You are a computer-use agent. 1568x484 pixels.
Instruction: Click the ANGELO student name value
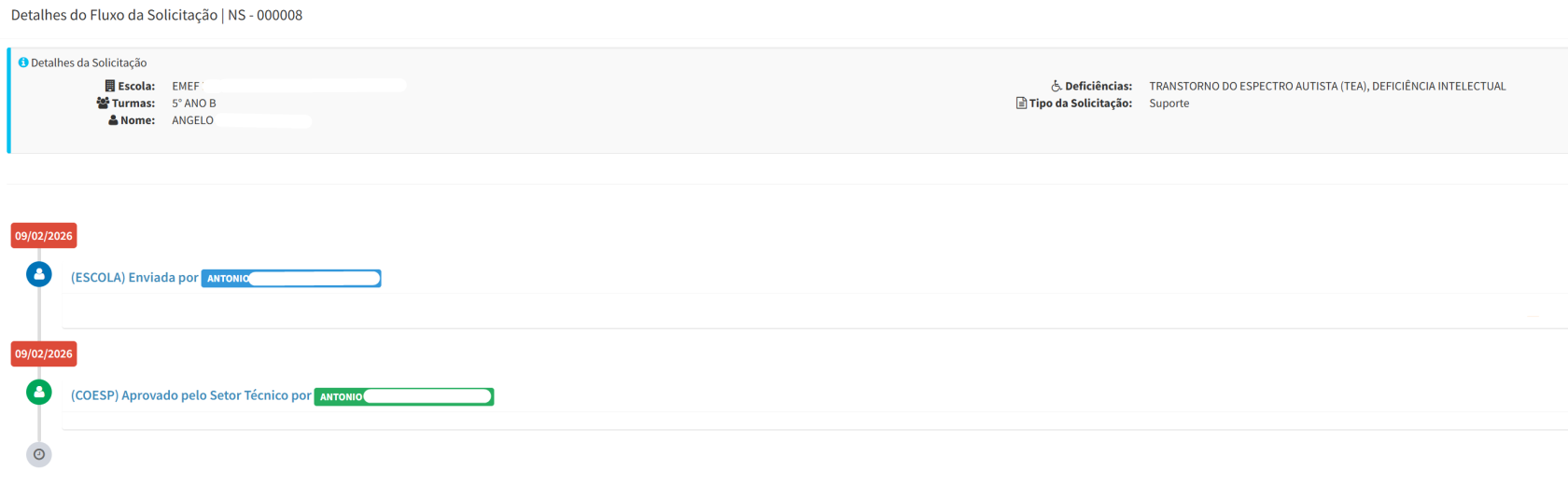193,120
